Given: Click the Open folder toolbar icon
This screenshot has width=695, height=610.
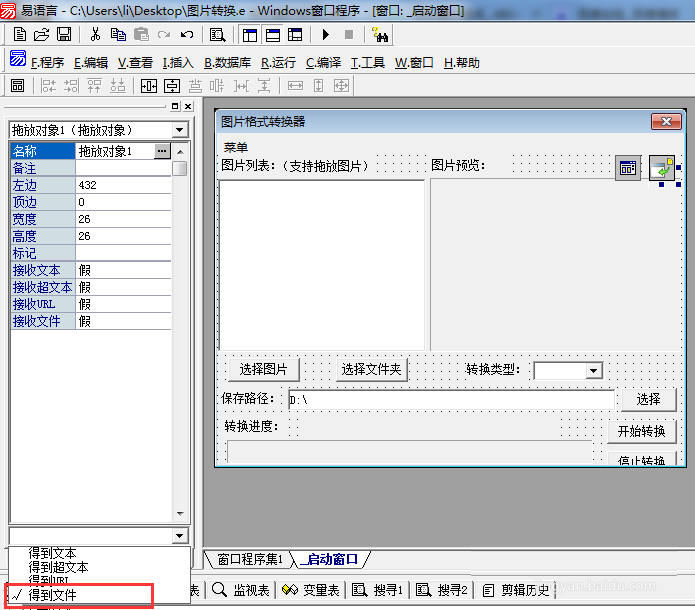Looking at the screenshot, I should click(41, 34).
